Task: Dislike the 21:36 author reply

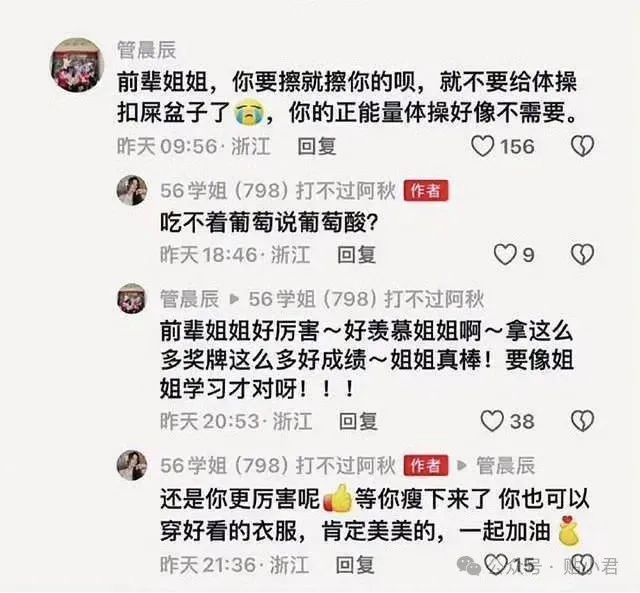Action: pyautogui.click(x=582, y=564)
